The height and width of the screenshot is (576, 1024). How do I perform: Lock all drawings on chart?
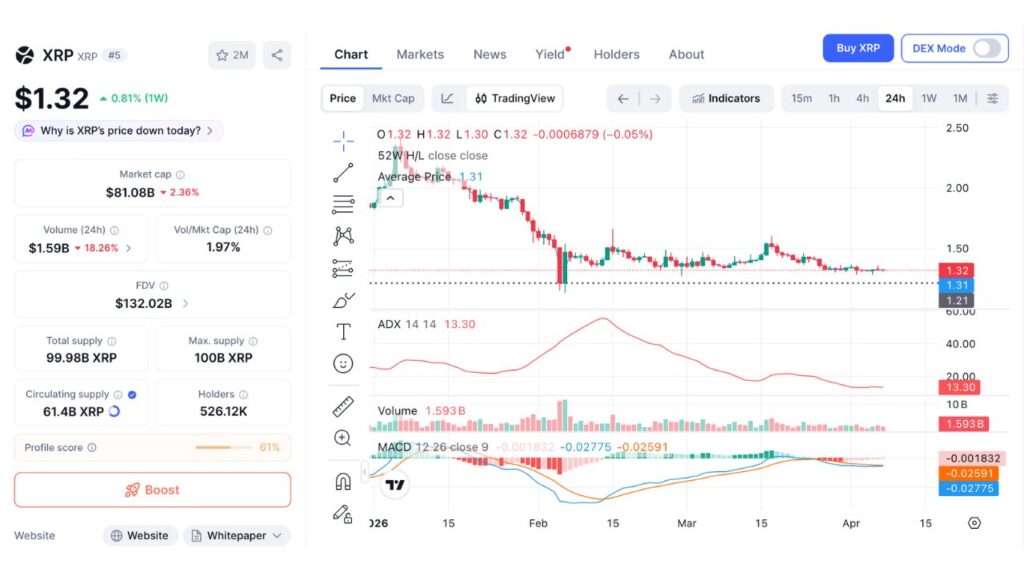[x=343, y=513]
